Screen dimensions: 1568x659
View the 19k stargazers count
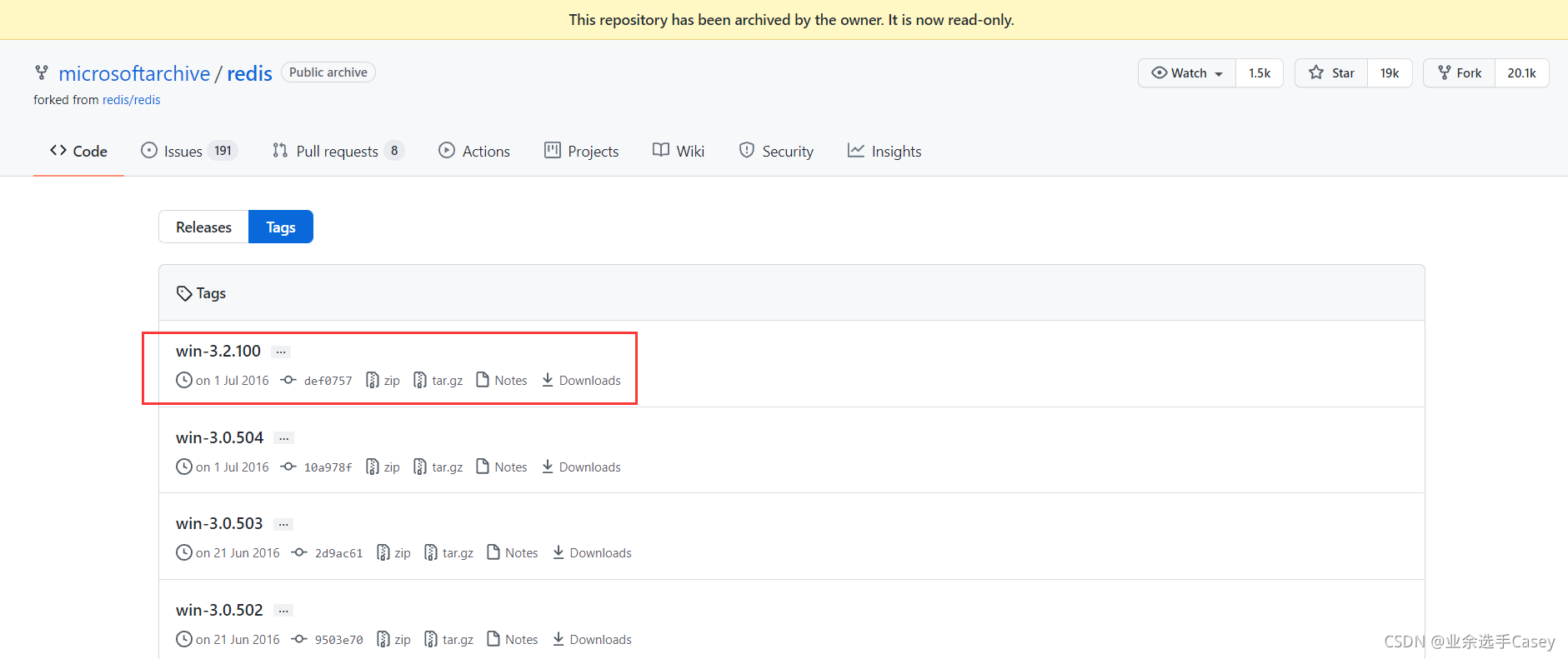pos(1390,72)
